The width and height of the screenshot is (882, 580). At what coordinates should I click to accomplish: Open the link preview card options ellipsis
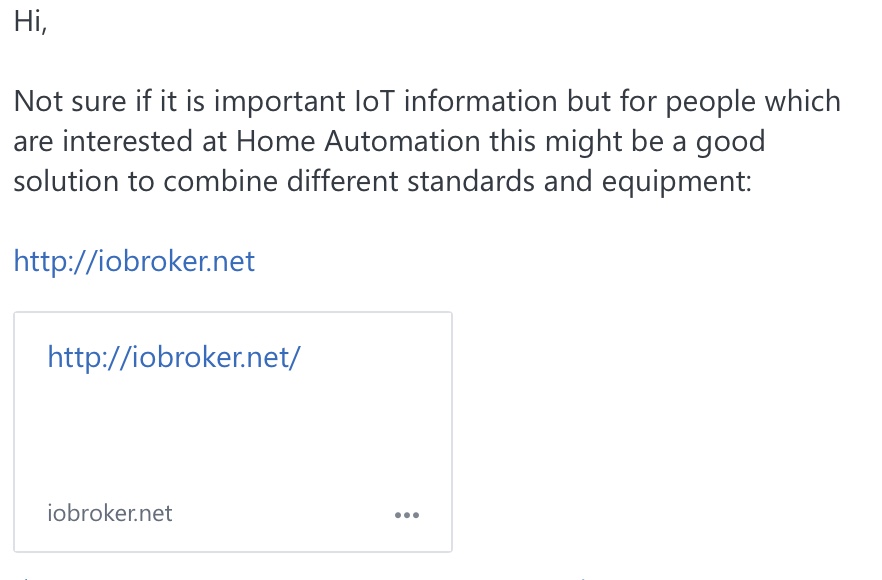(407, 515)
